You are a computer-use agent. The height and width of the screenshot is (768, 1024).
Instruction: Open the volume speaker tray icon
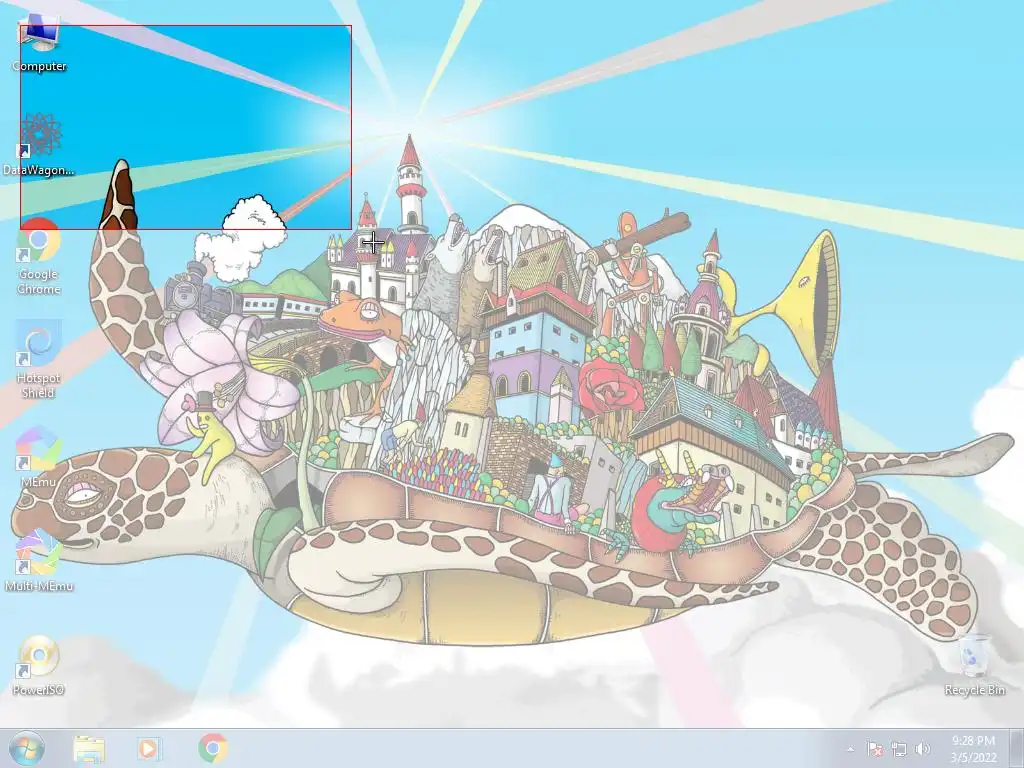tap(922, 749)
